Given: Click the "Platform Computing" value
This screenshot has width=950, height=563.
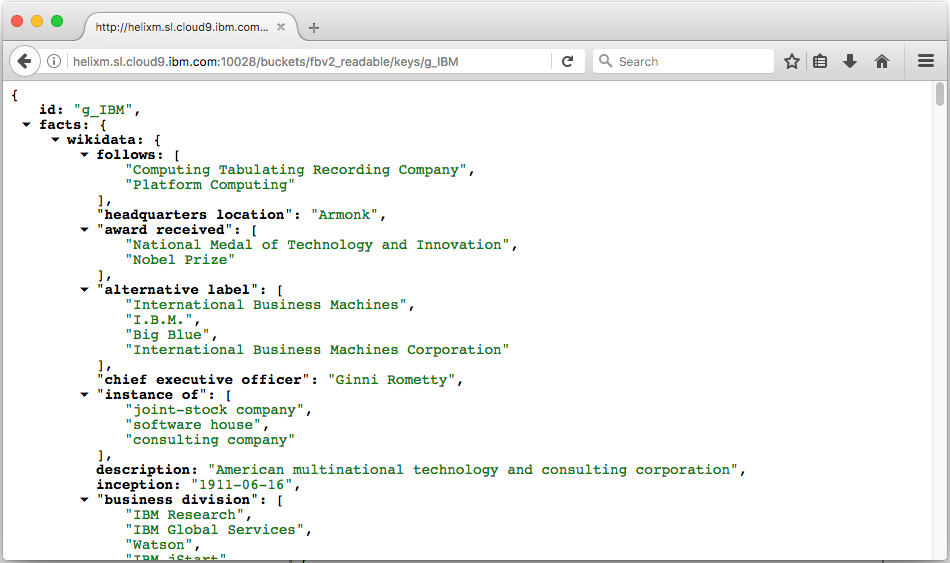Looking at the screenshot, I should point(210,185).
